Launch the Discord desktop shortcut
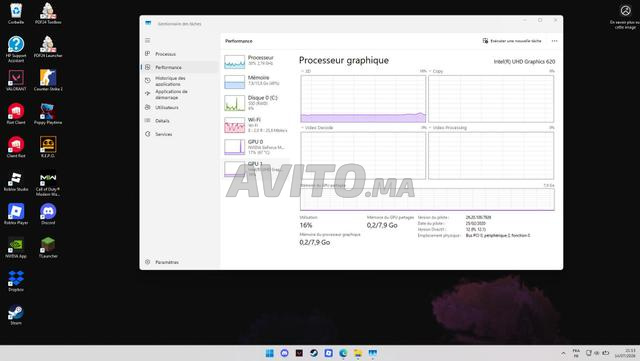This screenshot has width=640, height=361. click(48, 214)
